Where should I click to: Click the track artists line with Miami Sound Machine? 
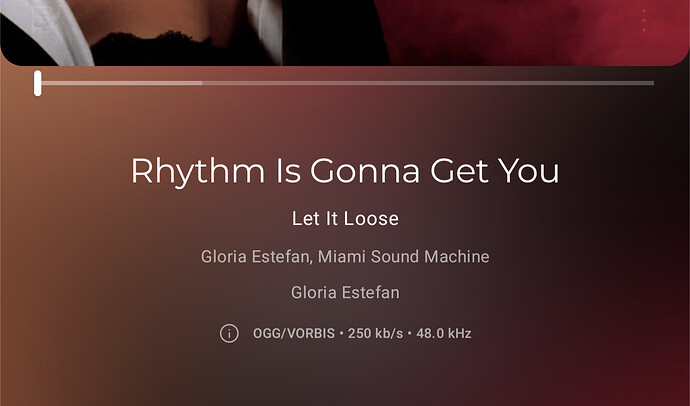(345, 256)
